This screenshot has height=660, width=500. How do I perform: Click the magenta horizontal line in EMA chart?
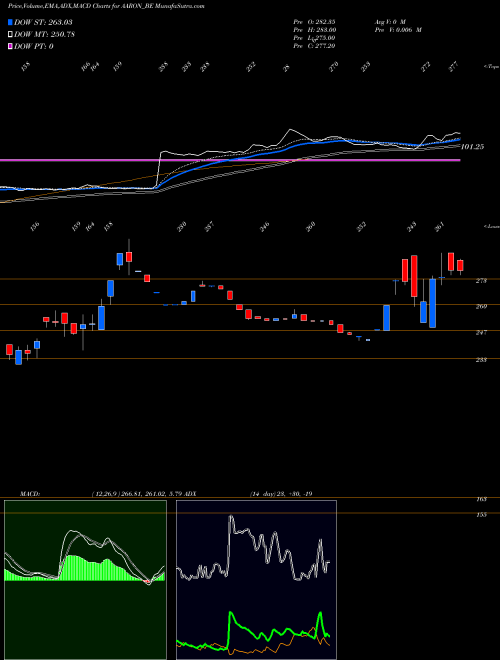pos(230,160)
